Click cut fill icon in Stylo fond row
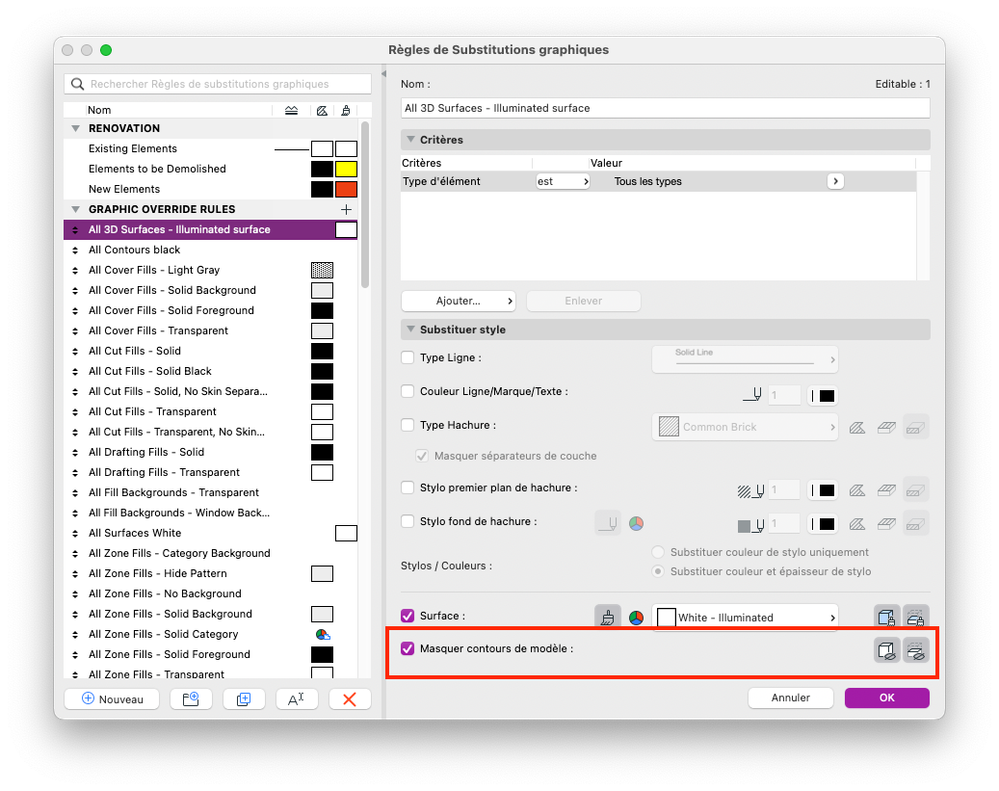The width and height of the screenshot is (999, 791). click(x=858, y=524)
